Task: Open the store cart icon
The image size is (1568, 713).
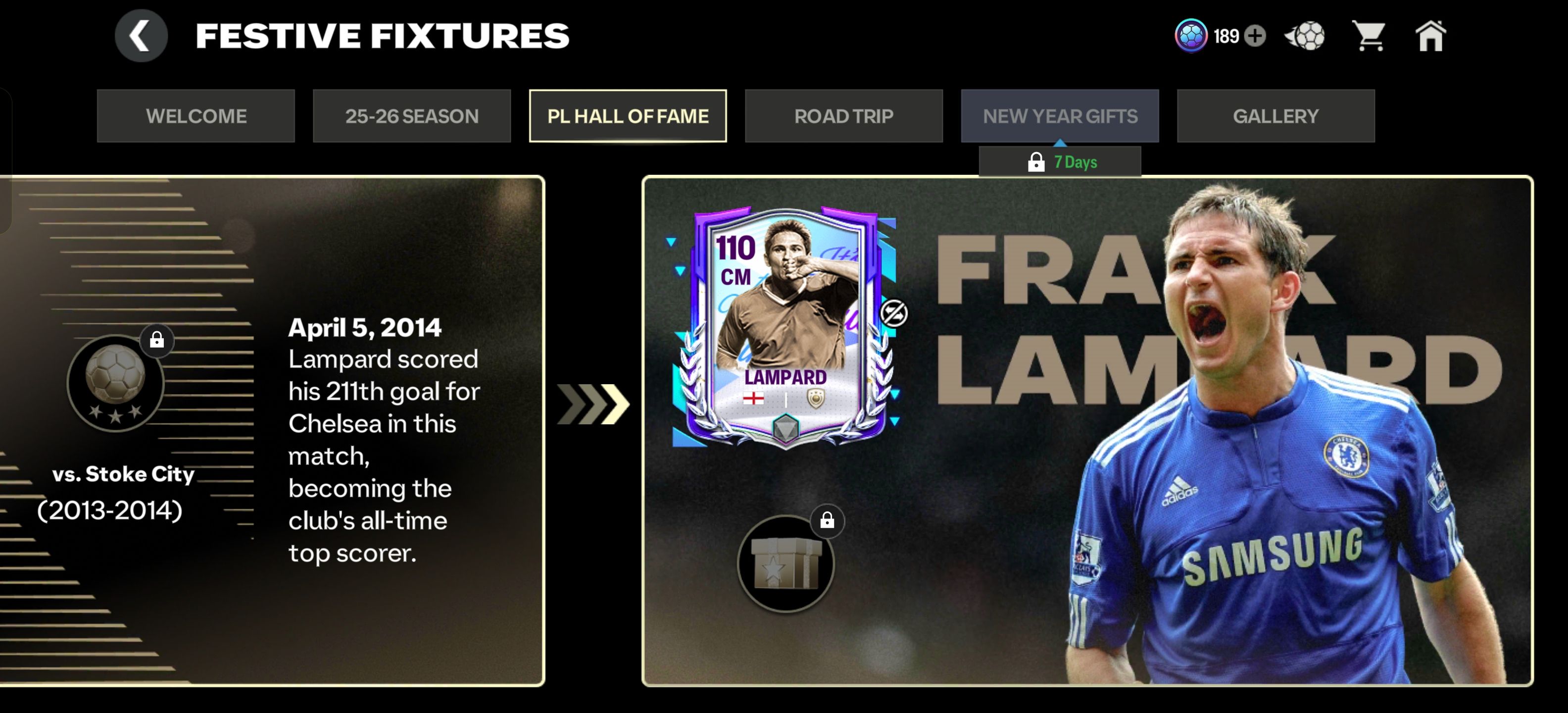Action: [1369, 36]
